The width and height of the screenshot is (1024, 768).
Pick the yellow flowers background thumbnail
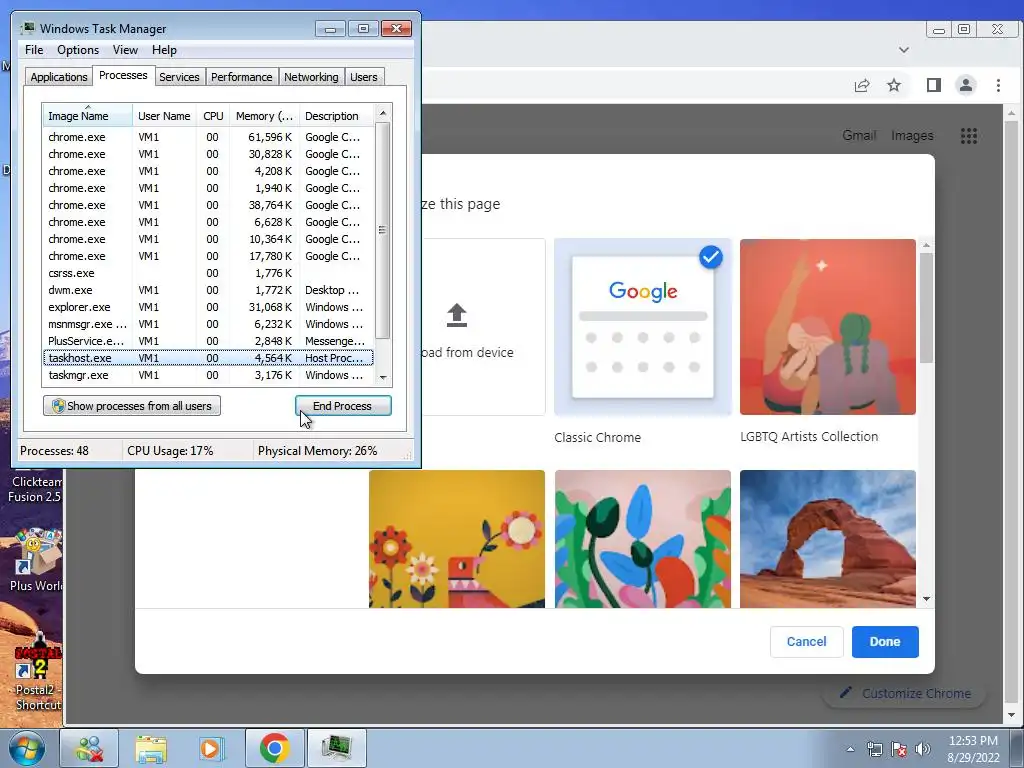(456, 539)
